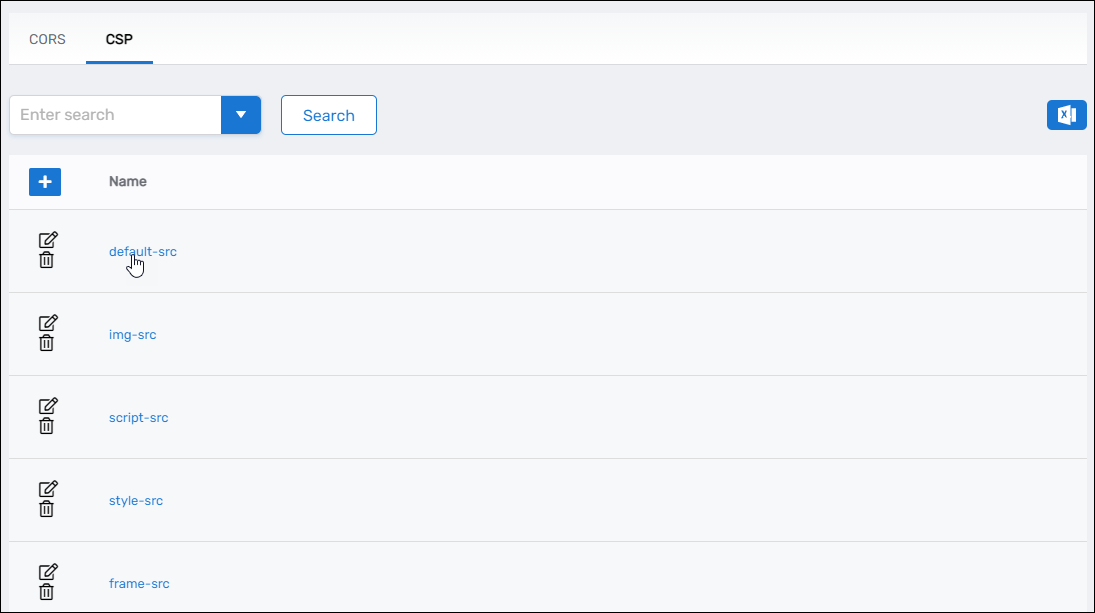The image size is (1095, 613).
Task: Click the Name column header
Action: [127, 182]
